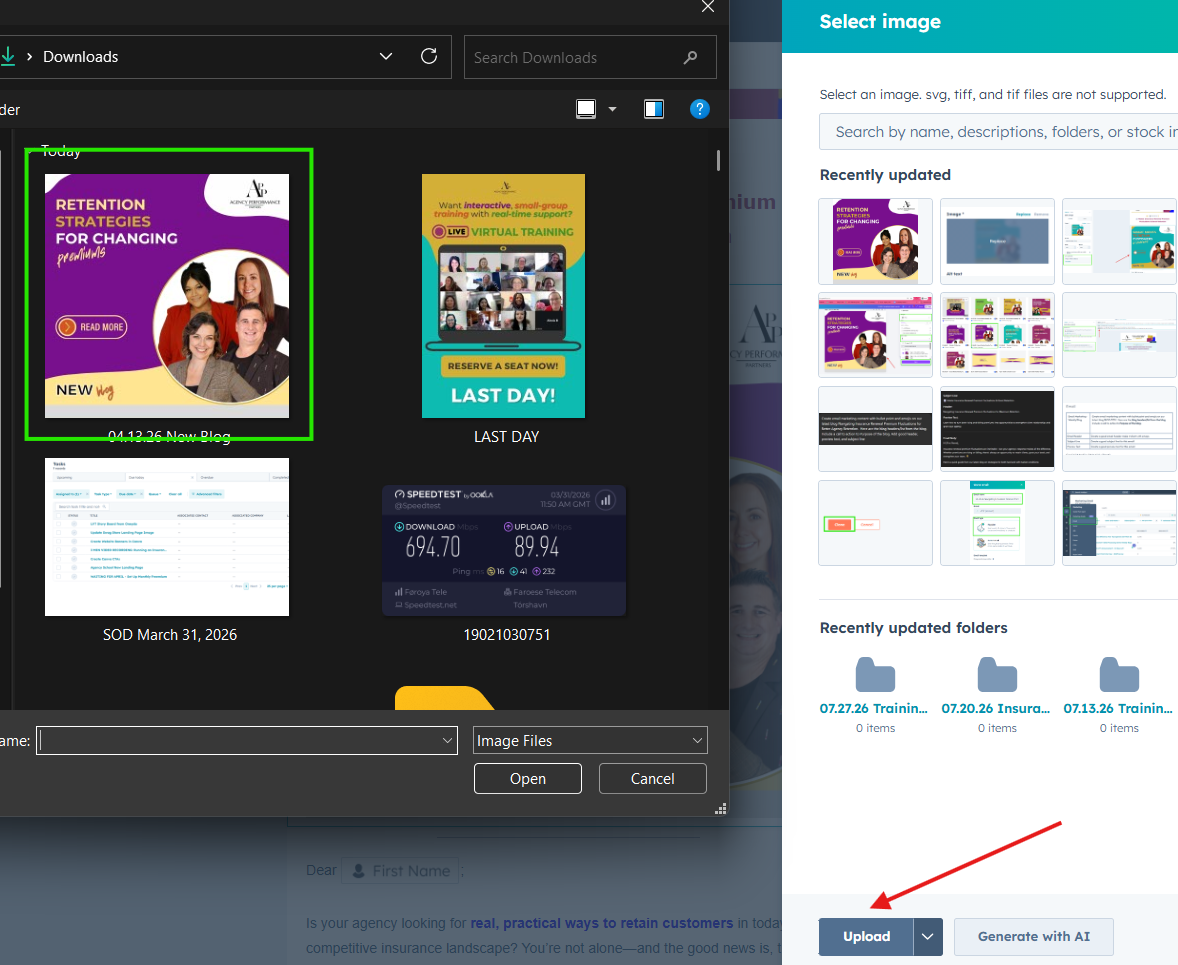
Task: Select the LAST DAY image file
Action: click(503, 296)
